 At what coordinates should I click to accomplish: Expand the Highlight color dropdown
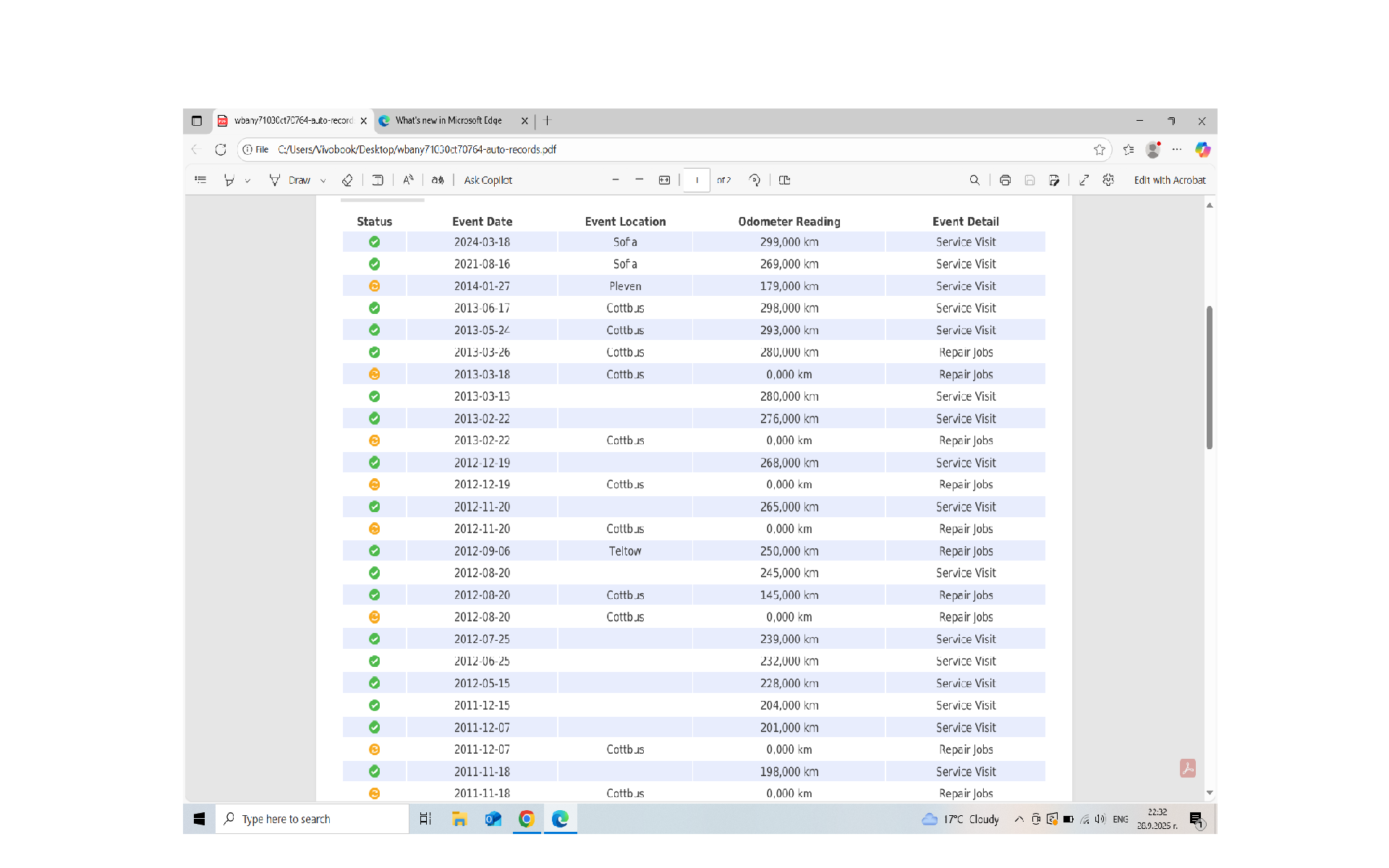tap(247, 181)
